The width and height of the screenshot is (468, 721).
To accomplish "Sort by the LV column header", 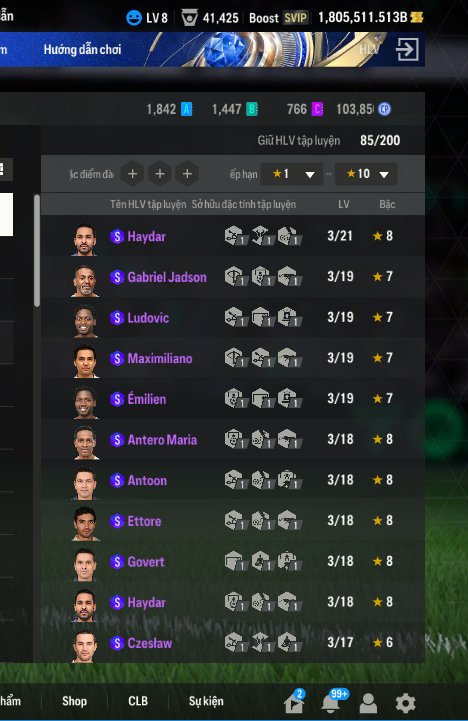I will click(344, 204).
